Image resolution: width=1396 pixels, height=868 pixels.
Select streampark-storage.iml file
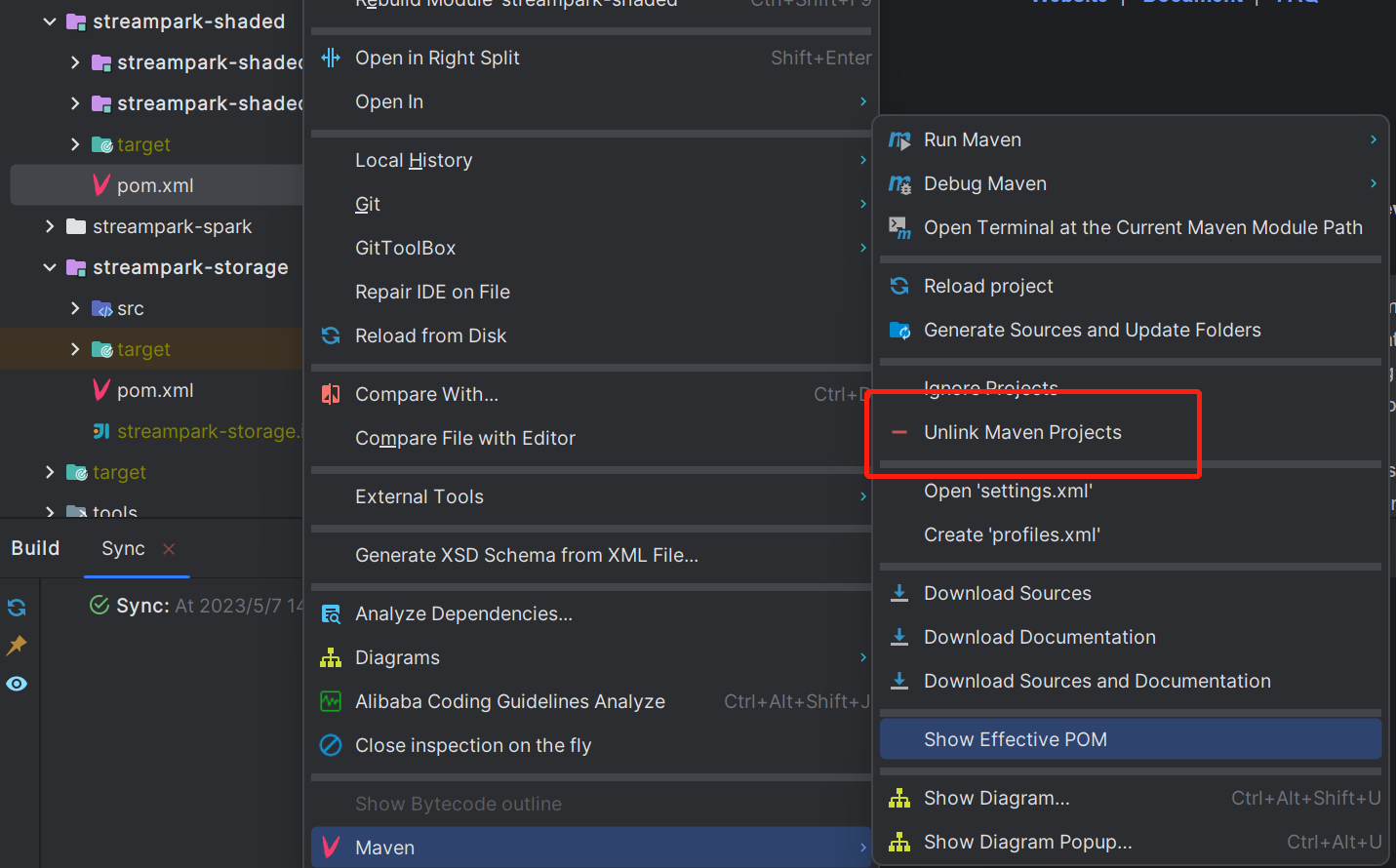[x=208, y=431]
